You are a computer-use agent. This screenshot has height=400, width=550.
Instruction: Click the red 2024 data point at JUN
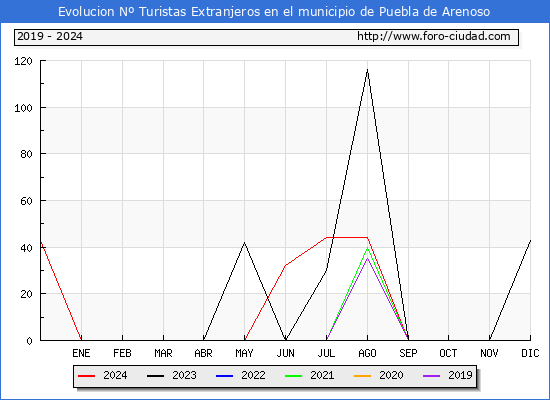pyautogui.click(x=286, y=265)
